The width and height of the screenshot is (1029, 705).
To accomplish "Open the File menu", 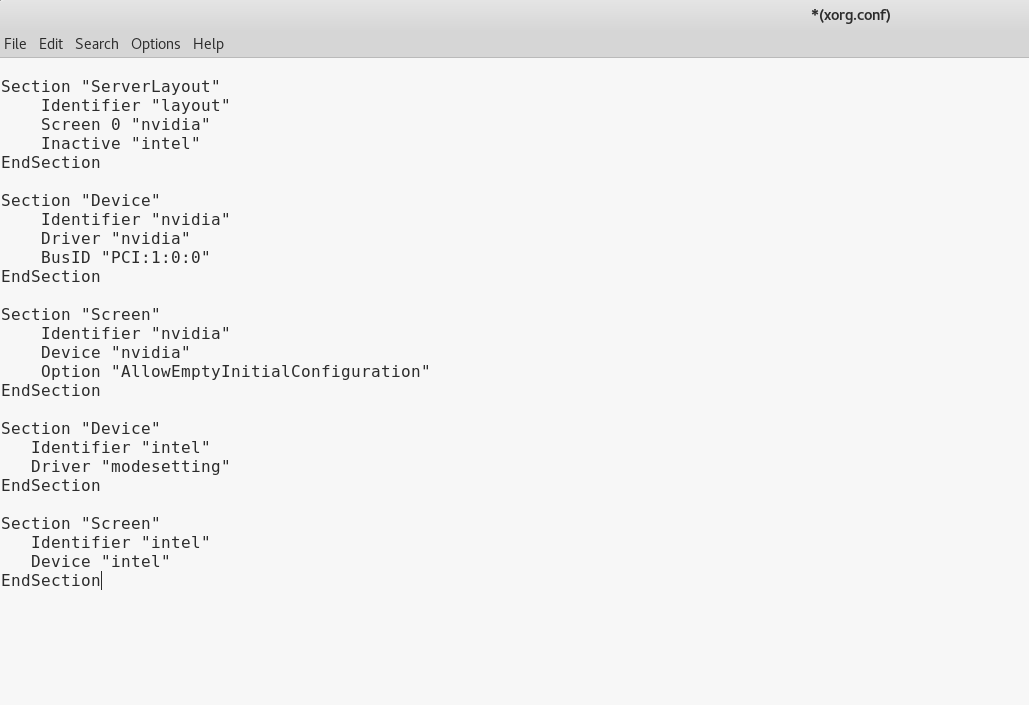I will (x=15, y=44).
